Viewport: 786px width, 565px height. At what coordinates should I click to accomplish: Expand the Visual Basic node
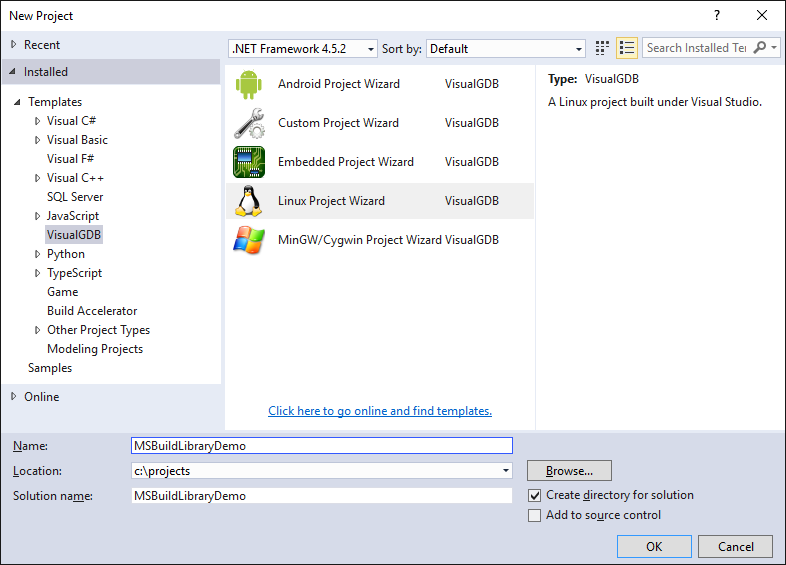click(38, 140)
